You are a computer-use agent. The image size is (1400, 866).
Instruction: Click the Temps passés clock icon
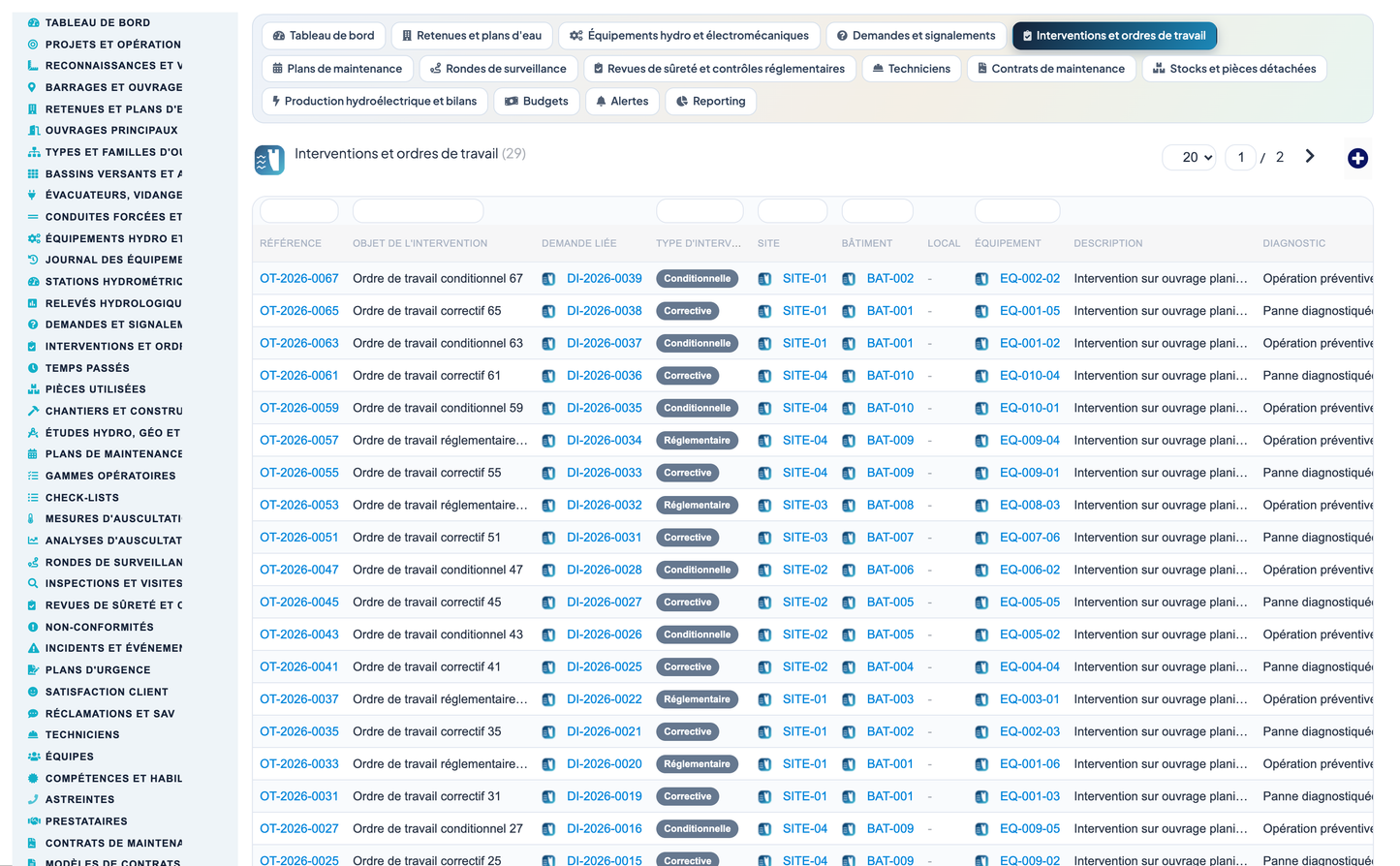click(33, 368)
